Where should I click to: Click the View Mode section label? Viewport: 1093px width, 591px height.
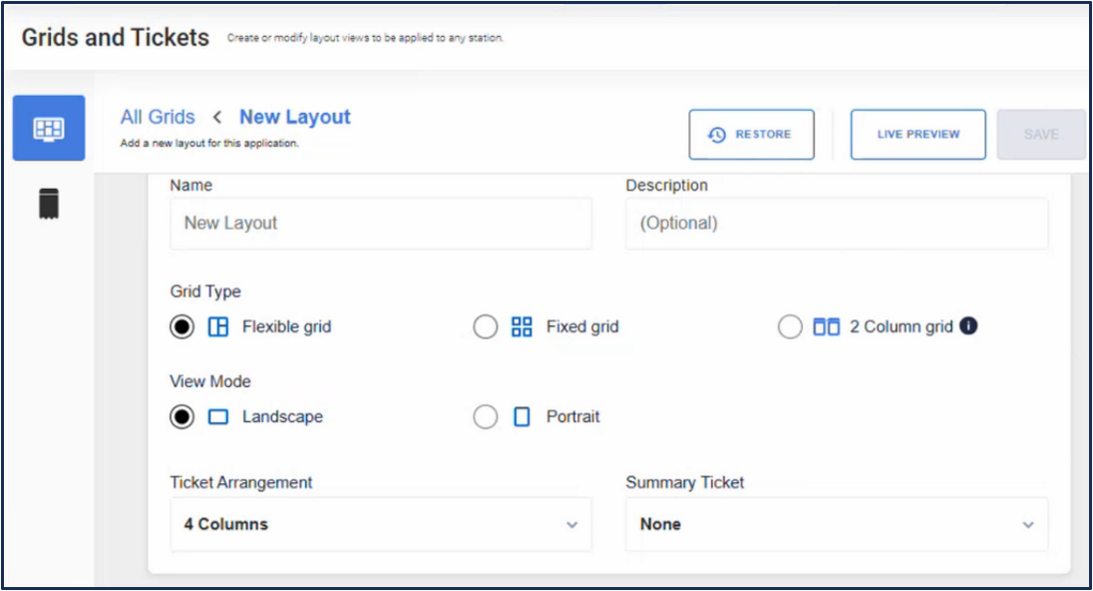click(210, 381)
